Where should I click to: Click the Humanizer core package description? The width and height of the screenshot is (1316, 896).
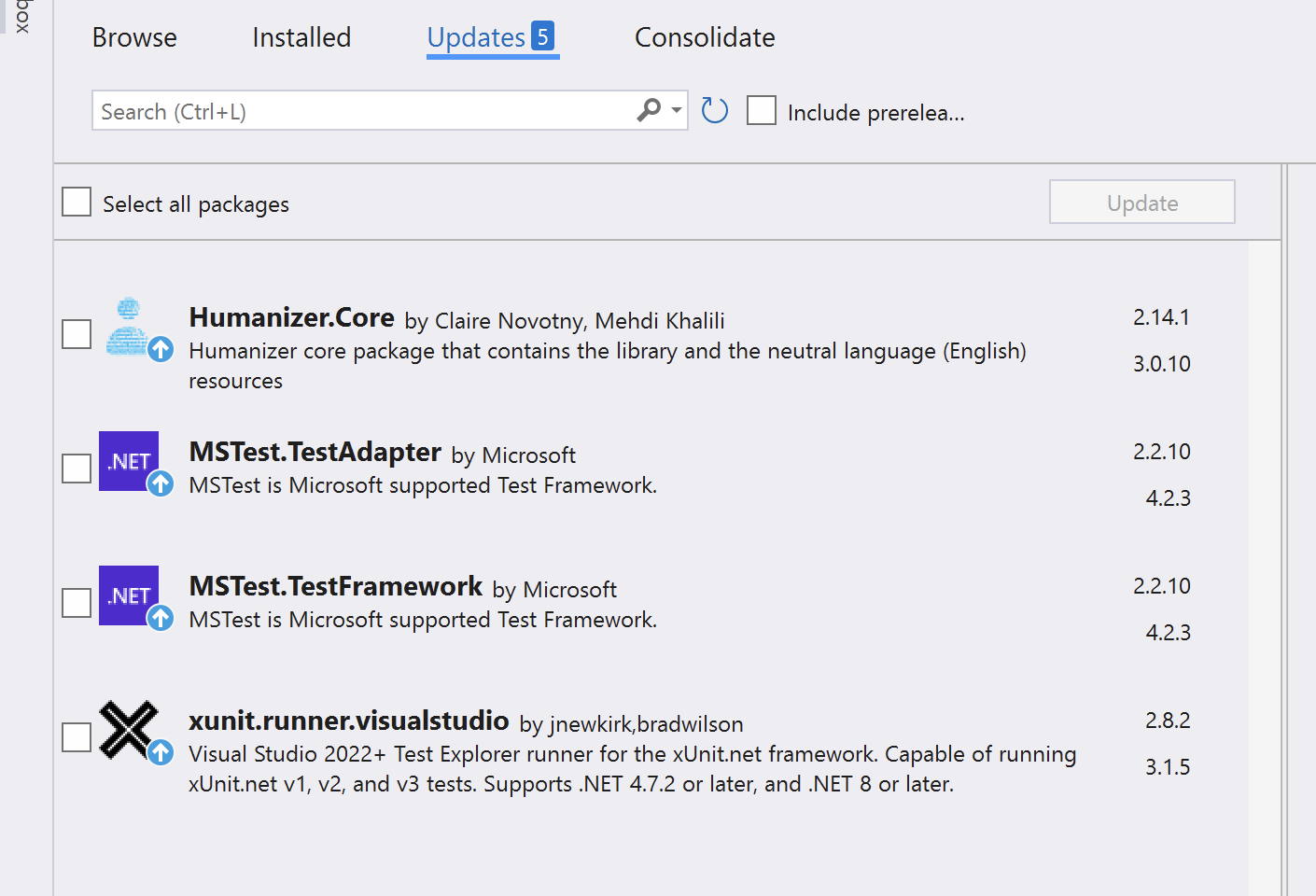(608, 366)
